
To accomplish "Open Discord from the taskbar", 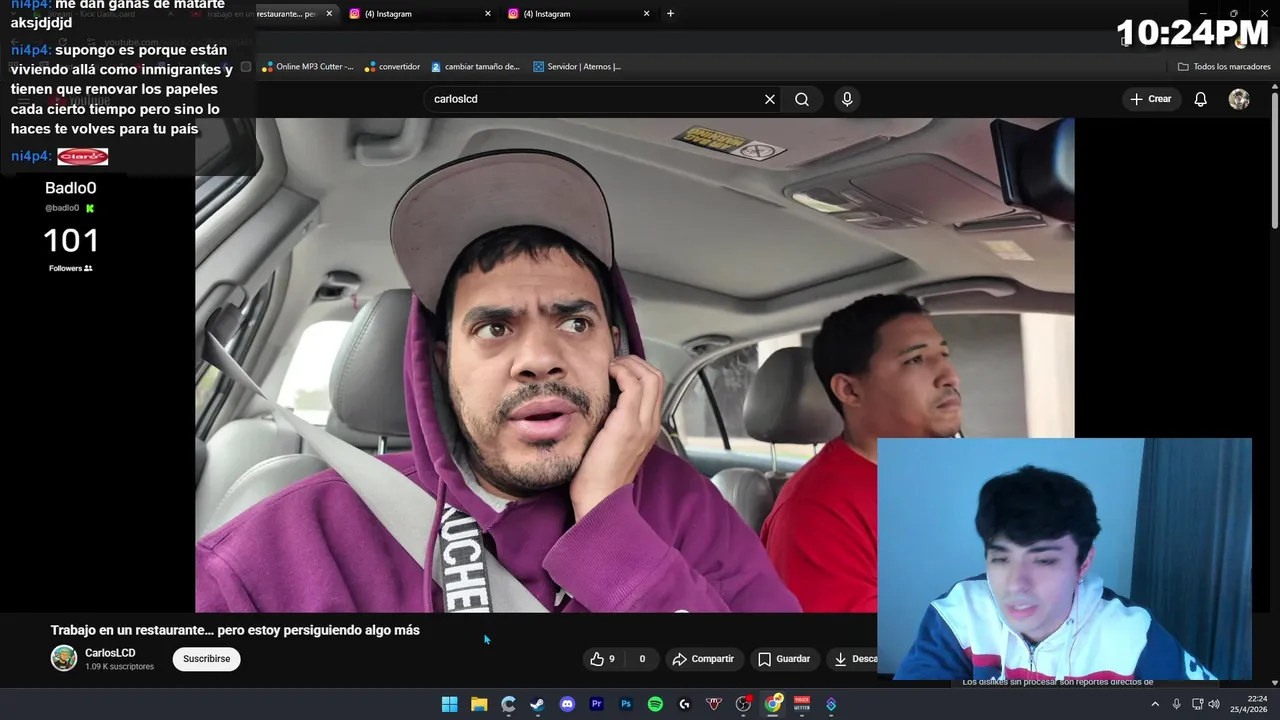I will tap(567, 704).
